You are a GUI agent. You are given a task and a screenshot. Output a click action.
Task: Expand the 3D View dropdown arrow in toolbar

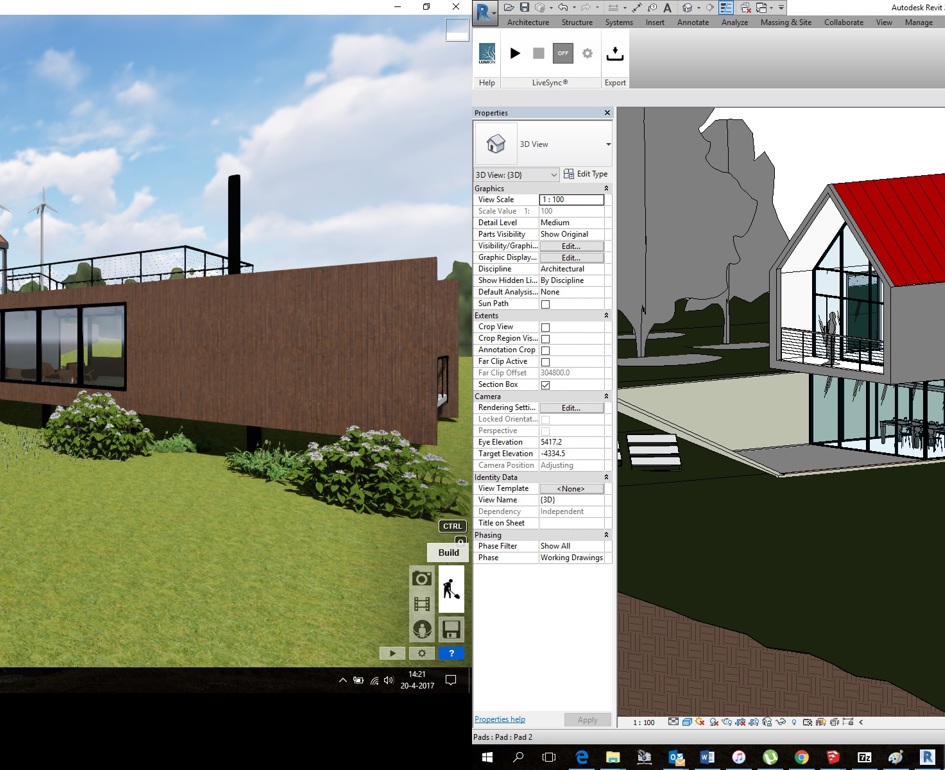[x=699, y=8]
